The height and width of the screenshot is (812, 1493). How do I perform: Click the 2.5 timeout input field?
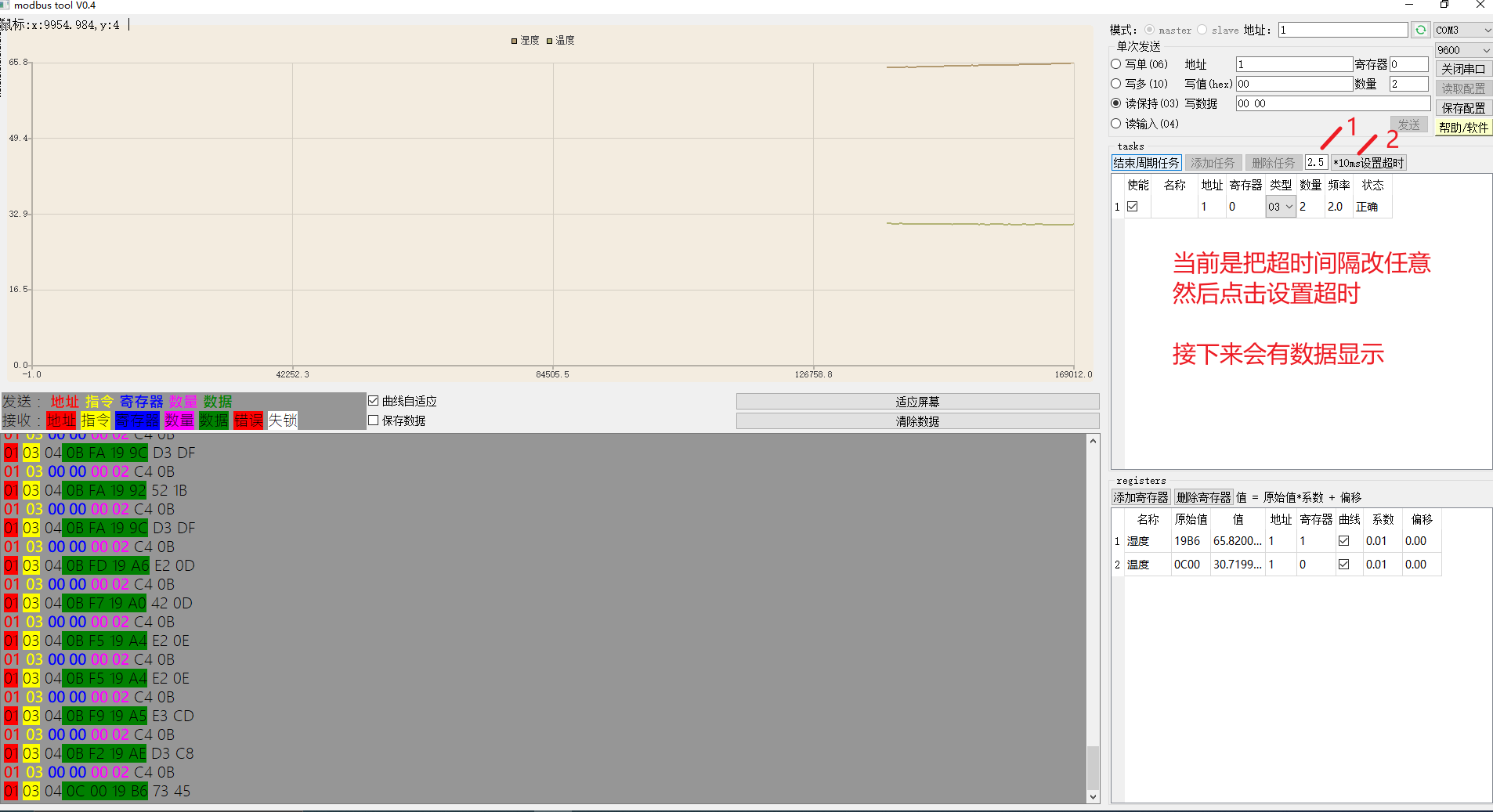(x=1317, y=162)
